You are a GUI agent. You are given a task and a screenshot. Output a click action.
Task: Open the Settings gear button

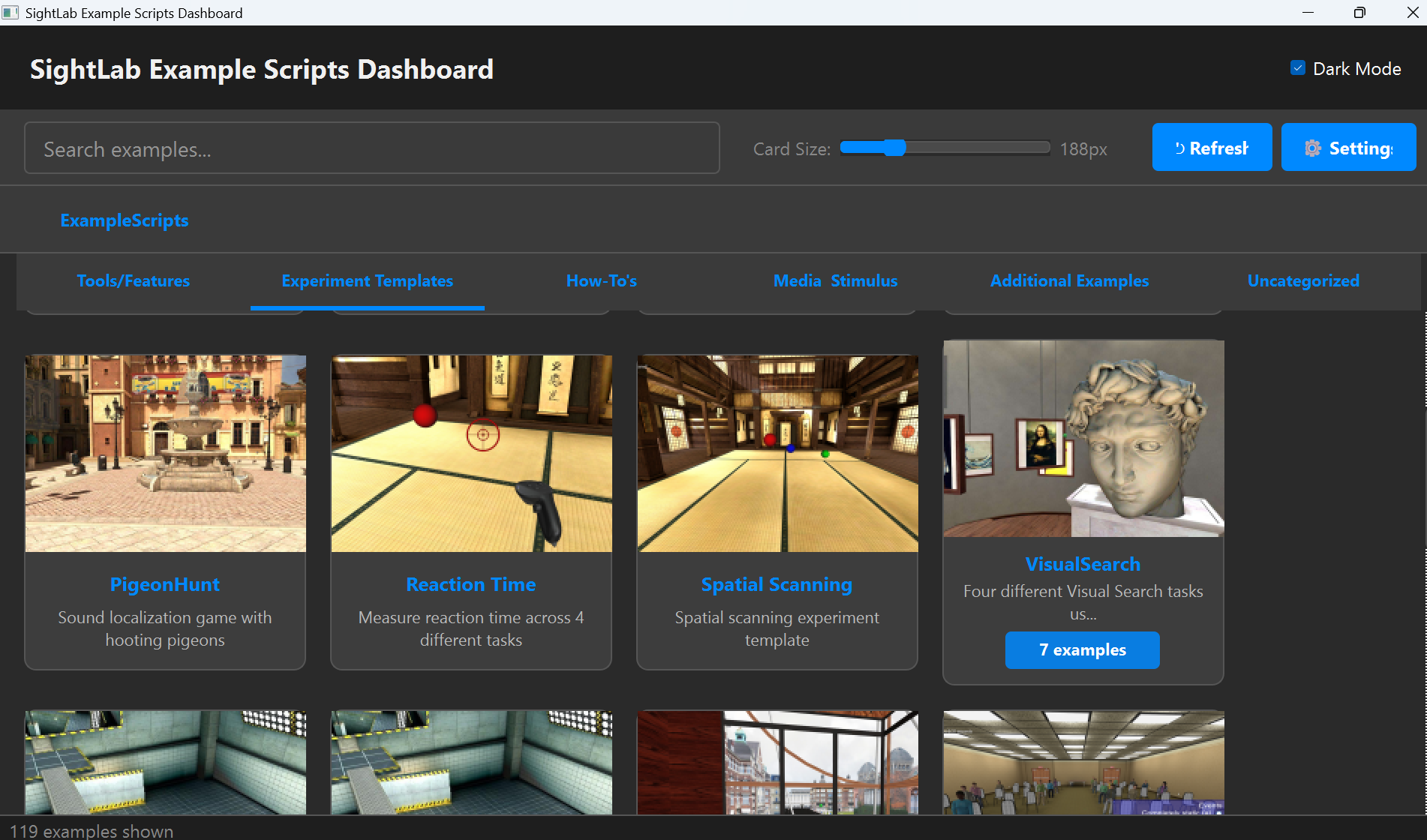(1347, 148)
